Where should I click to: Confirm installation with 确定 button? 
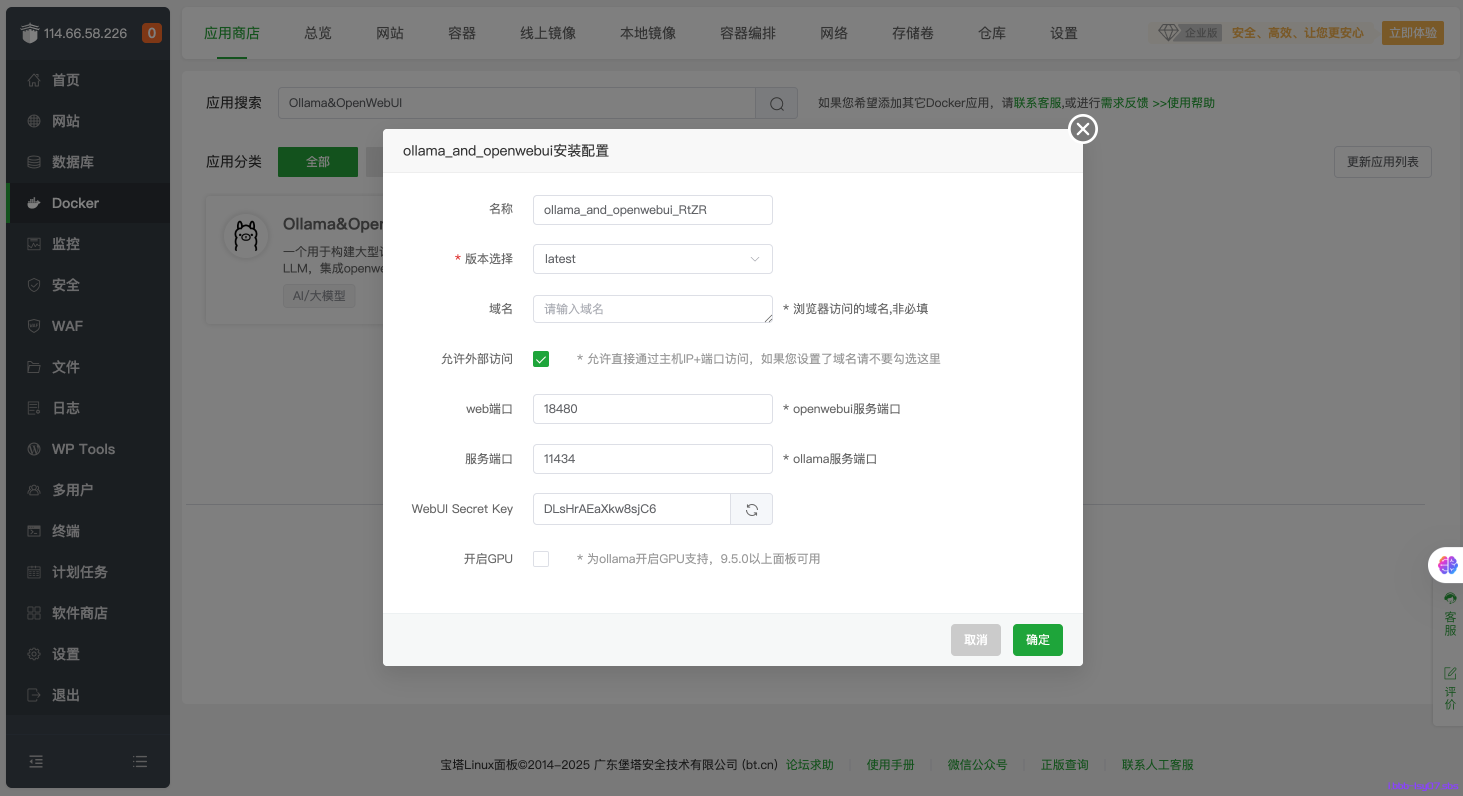pyautogui.click(x=1038, y=640)
